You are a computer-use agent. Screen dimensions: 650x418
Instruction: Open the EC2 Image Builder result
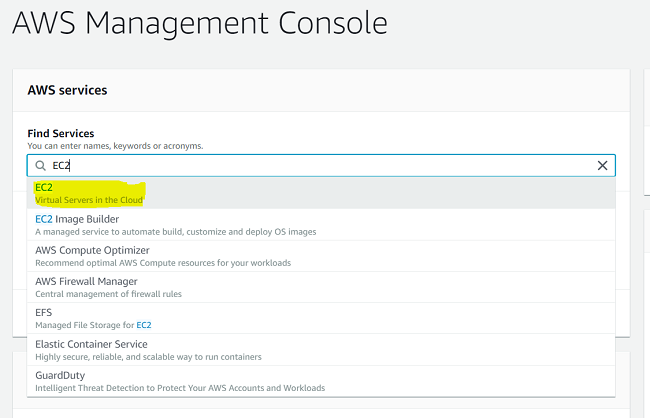click(x=321, y=225)
